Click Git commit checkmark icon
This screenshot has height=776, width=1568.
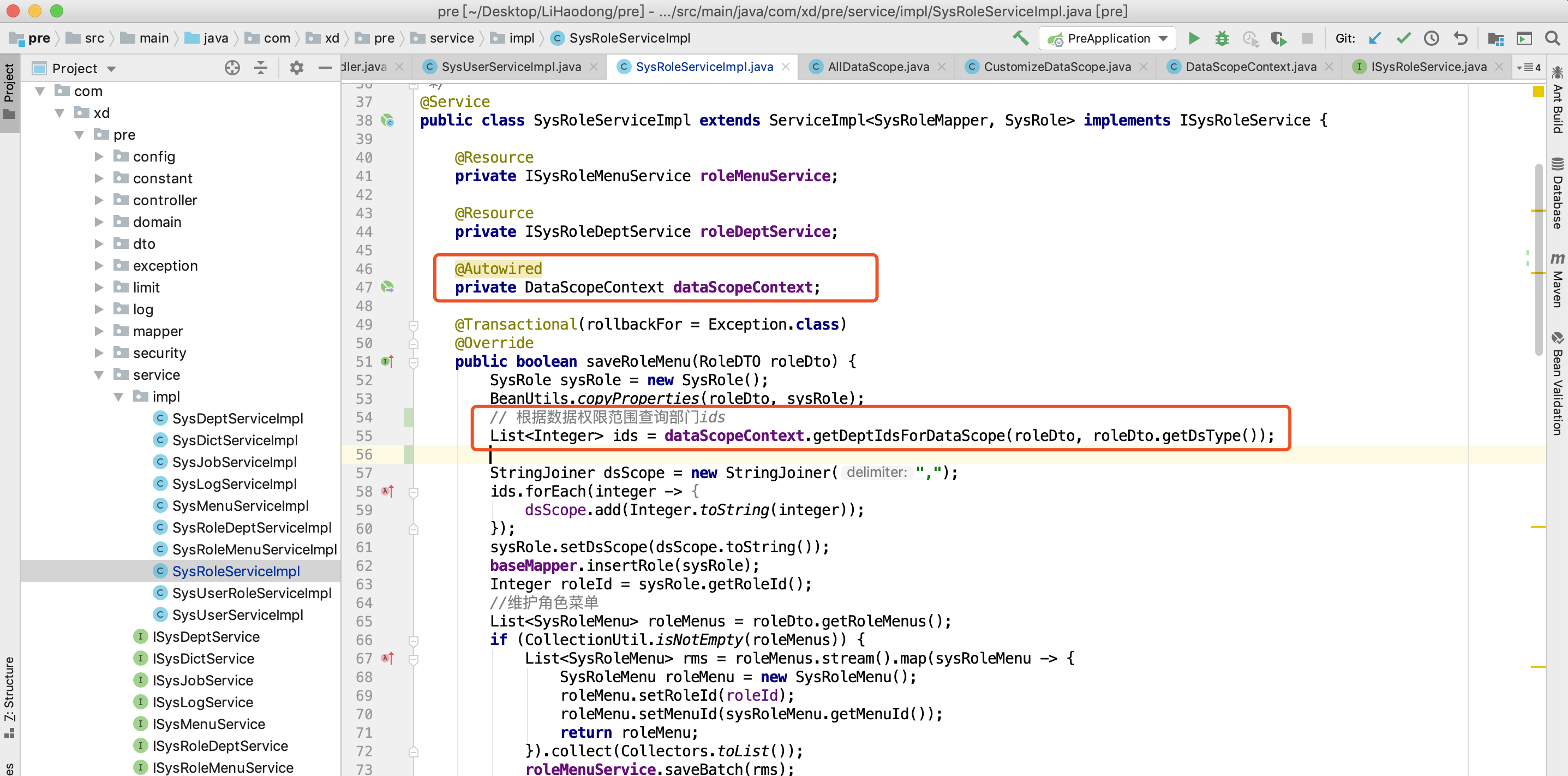(1403, 38)
